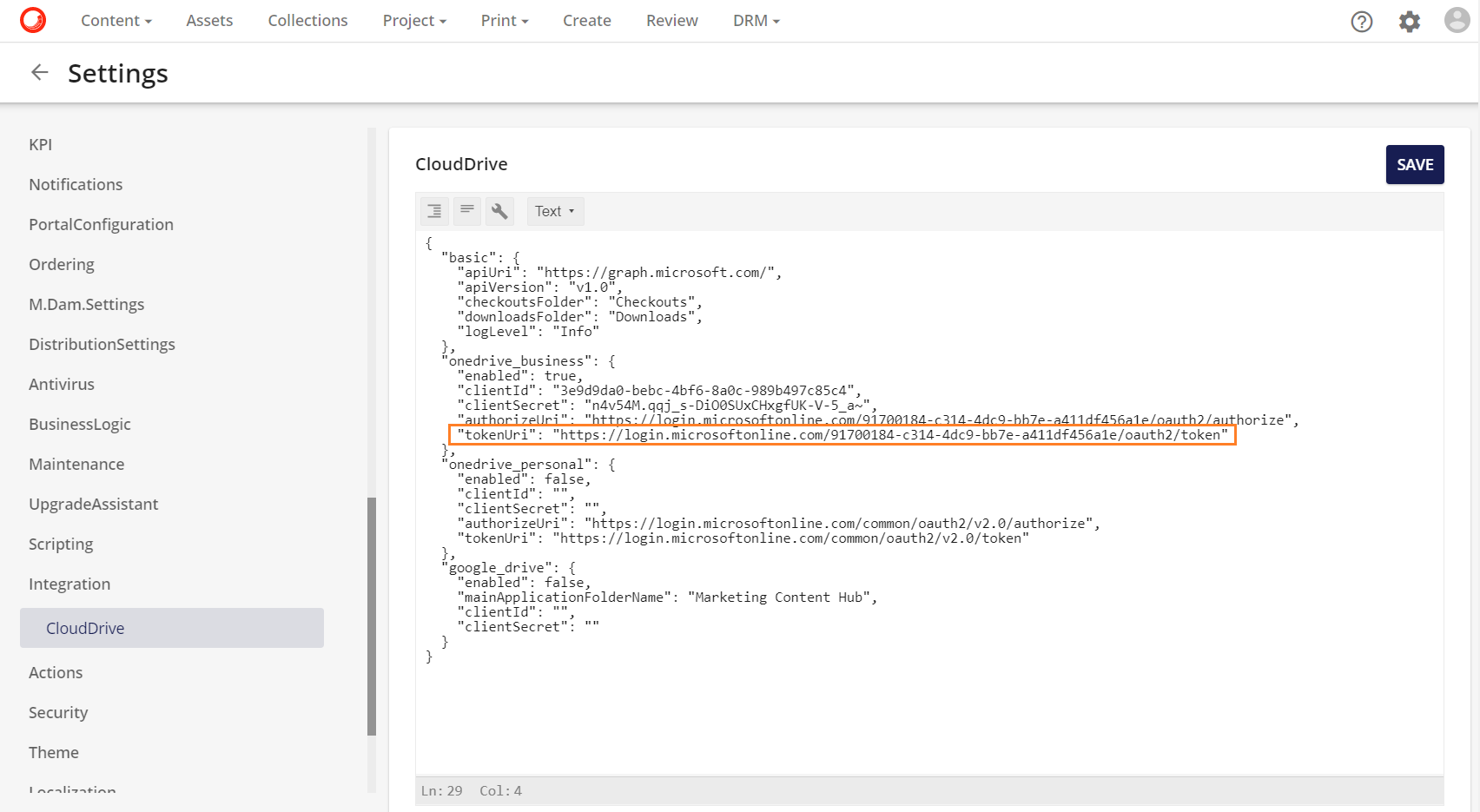Click the settings list scrollbar
Viewport: 1480px width, 812px height.
click(x=372, y=617)
